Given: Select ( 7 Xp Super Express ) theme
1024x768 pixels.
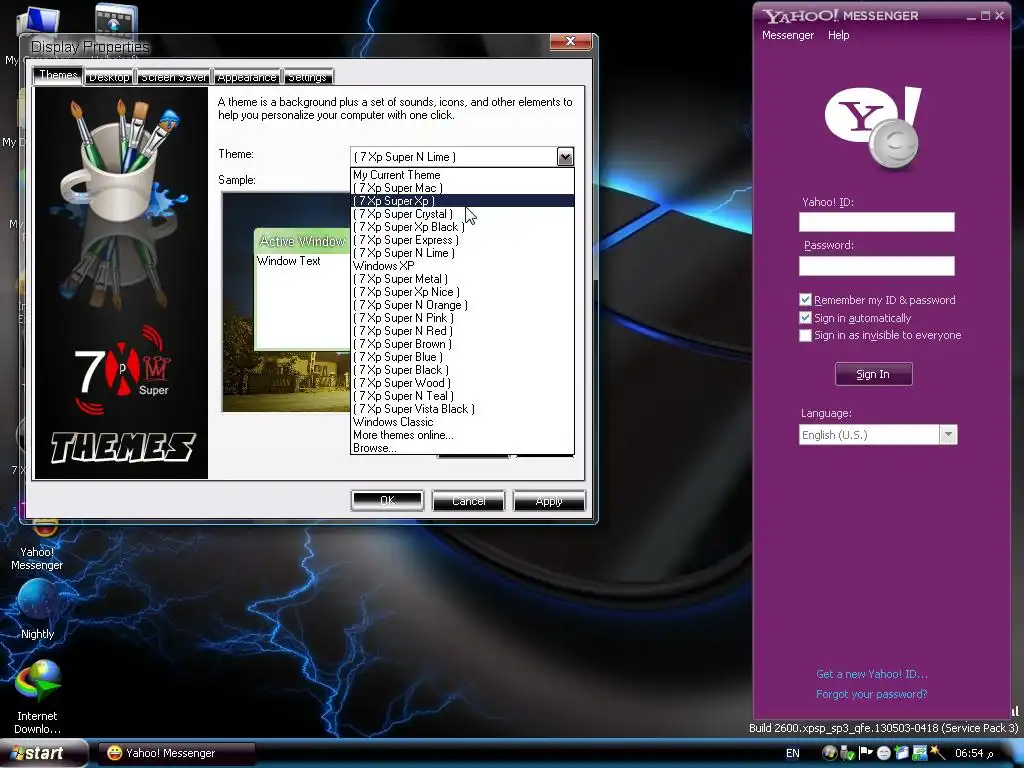Looking at the screenshot, I should (462, 240).
